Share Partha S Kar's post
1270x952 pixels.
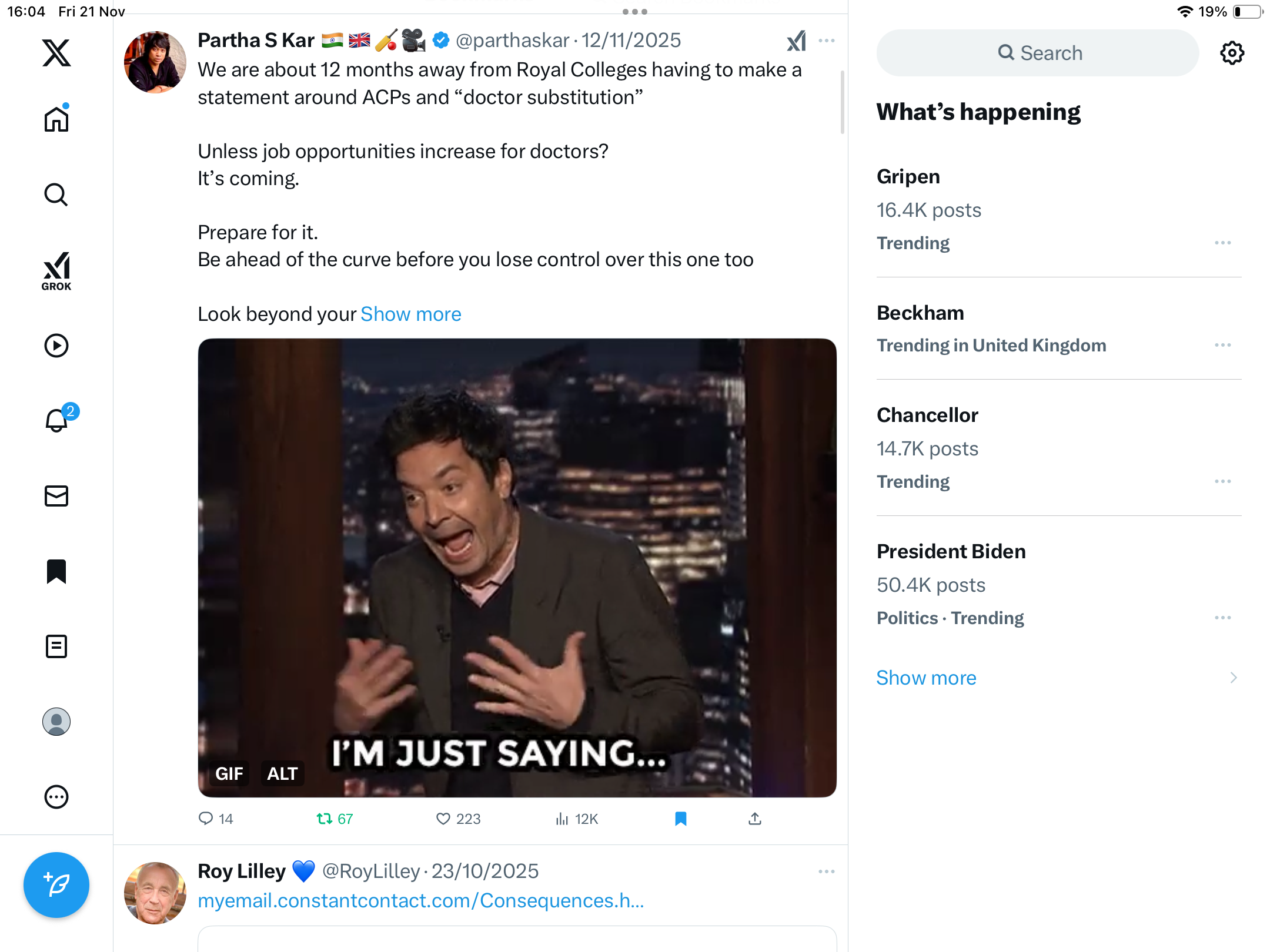[755, 819]
